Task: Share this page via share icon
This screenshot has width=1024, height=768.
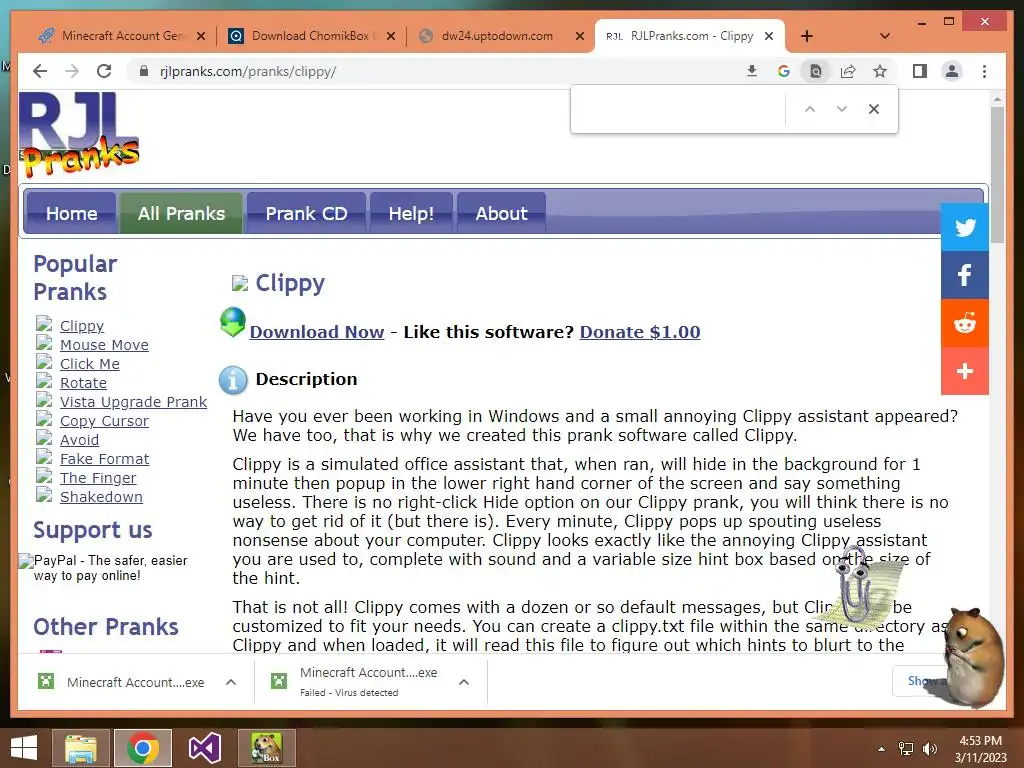Action: coord(848,71)
